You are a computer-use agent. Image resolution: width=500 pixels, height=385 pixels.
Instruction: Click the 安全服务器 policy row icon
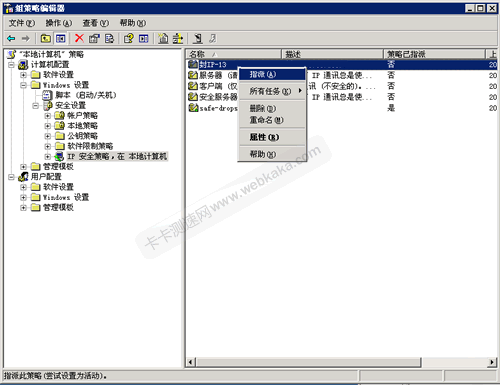click(x=193, y=97)
